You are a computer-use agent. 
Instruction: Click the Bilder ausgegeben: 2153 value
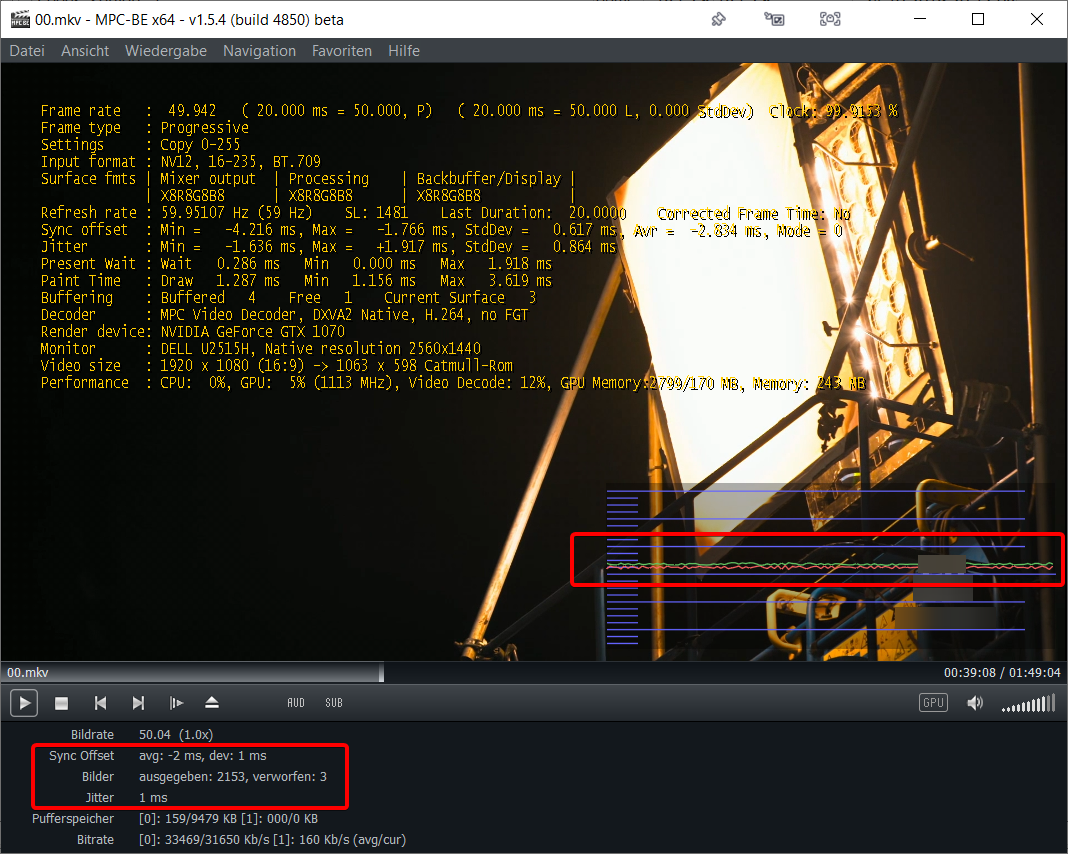(x=233, y=777)
